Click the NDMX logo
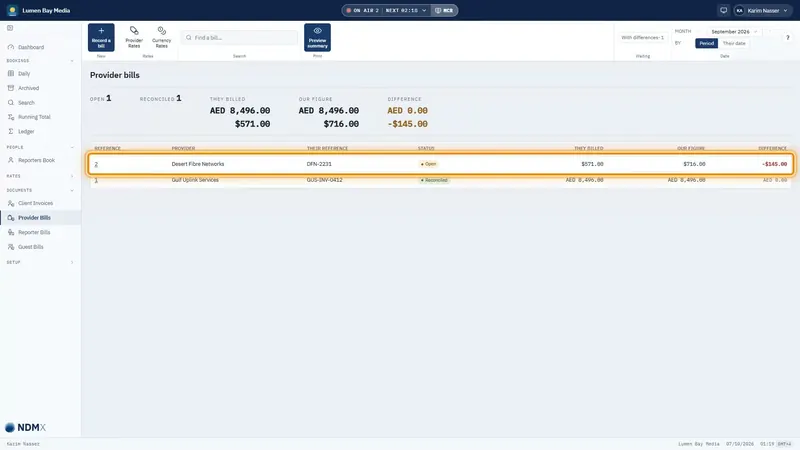 point(25,427)
